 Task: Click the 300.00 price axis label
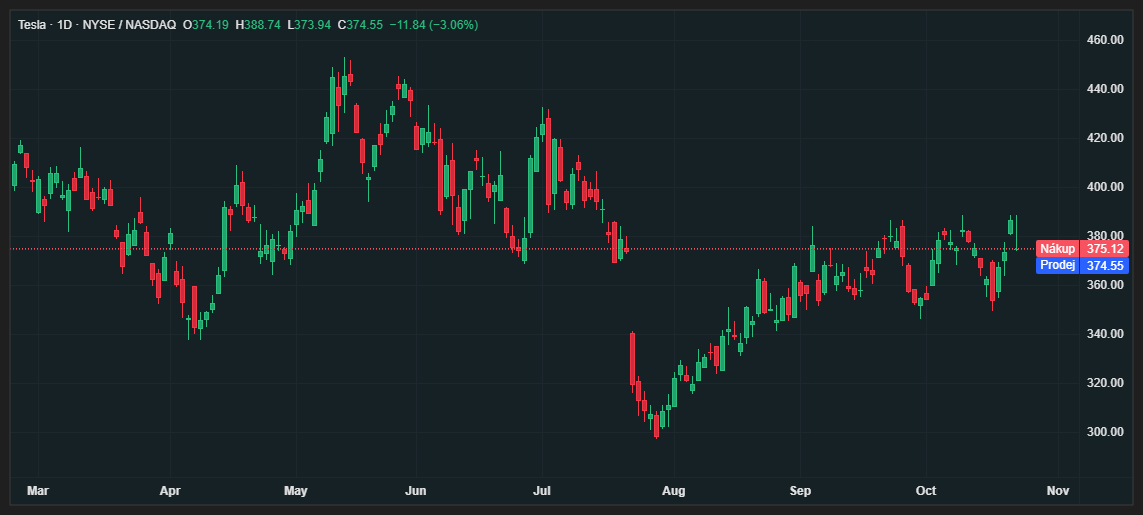[1105, 432]
